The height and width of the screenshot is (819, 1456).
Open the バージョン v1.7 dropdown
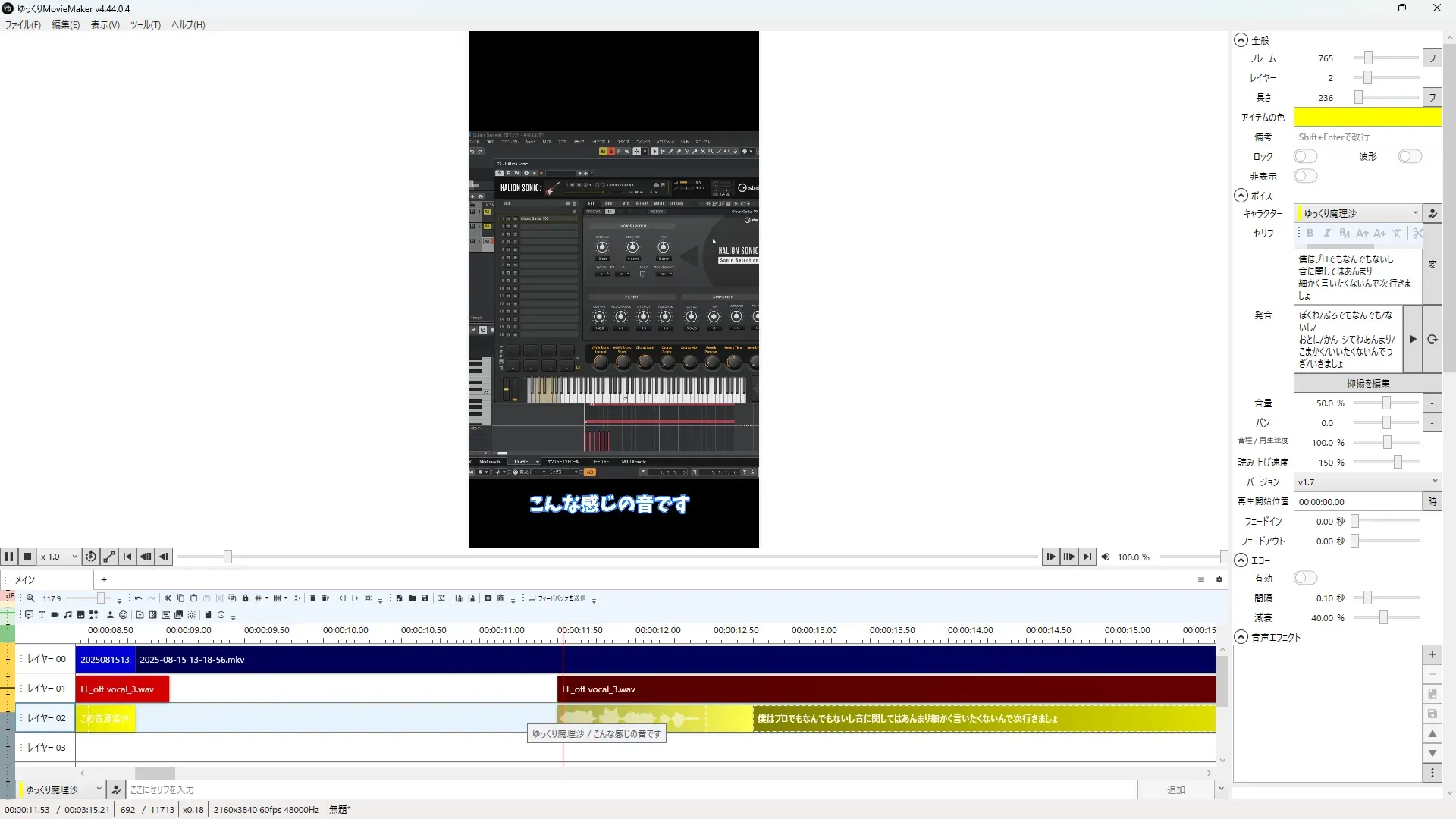[x=1367, y=482]
